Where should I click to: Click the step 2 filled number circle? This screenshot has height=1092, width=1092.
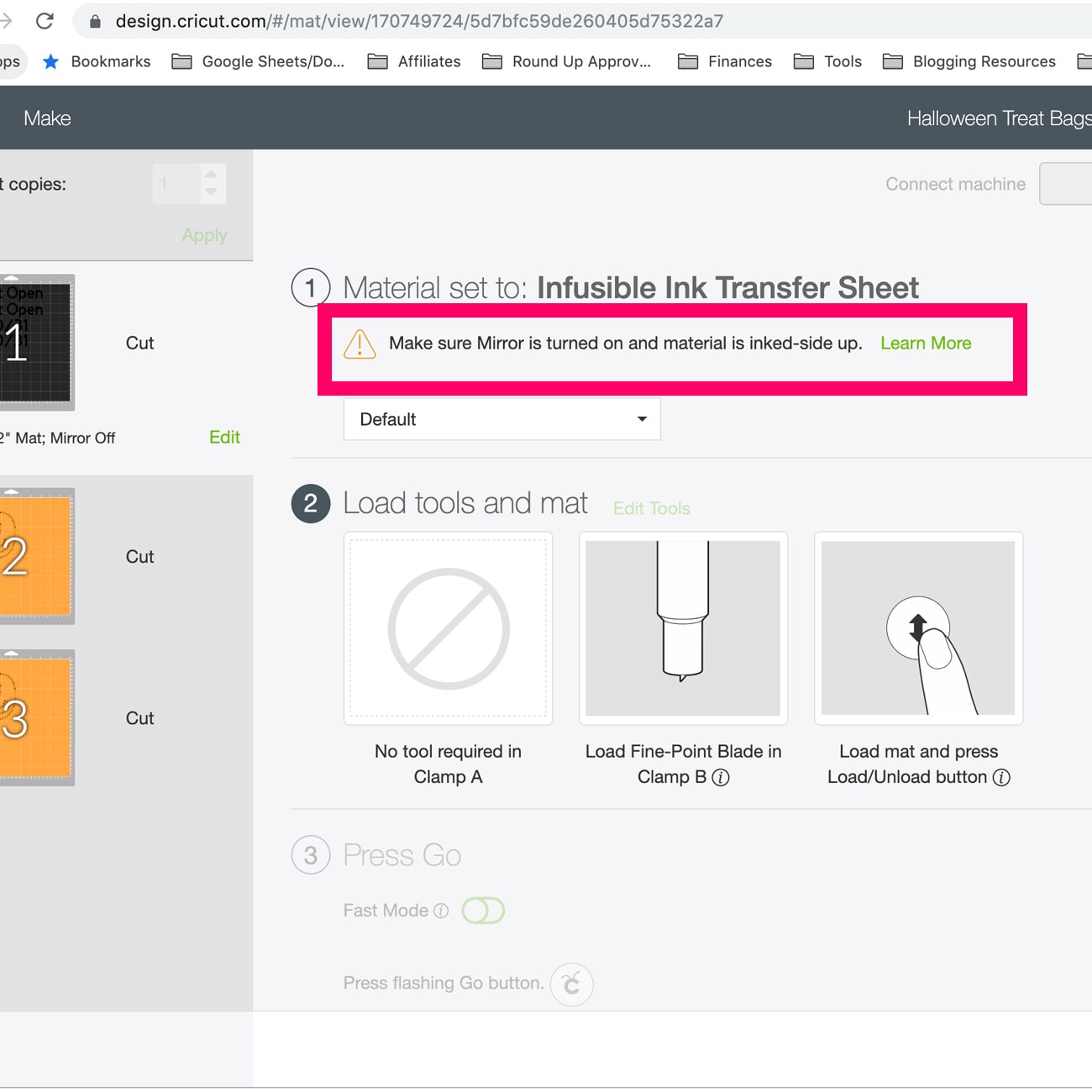(311, 503)
